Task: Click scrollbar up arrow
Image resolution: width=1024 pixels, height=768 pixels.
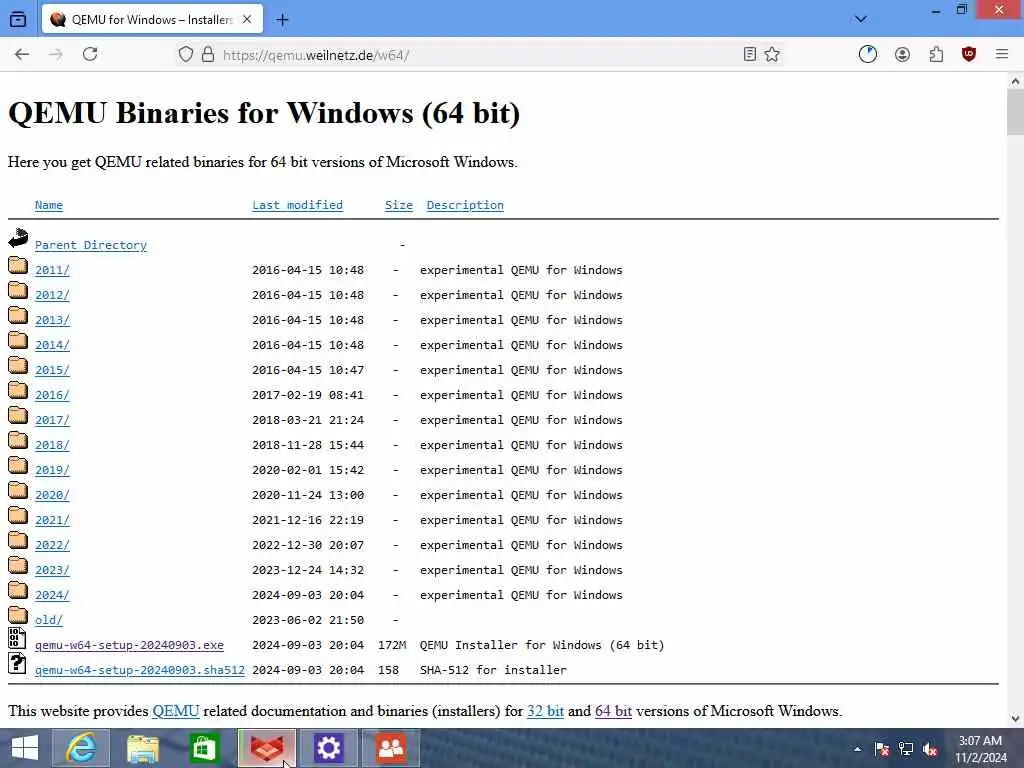Action: pyautogui.click(x=1015, y=81)
